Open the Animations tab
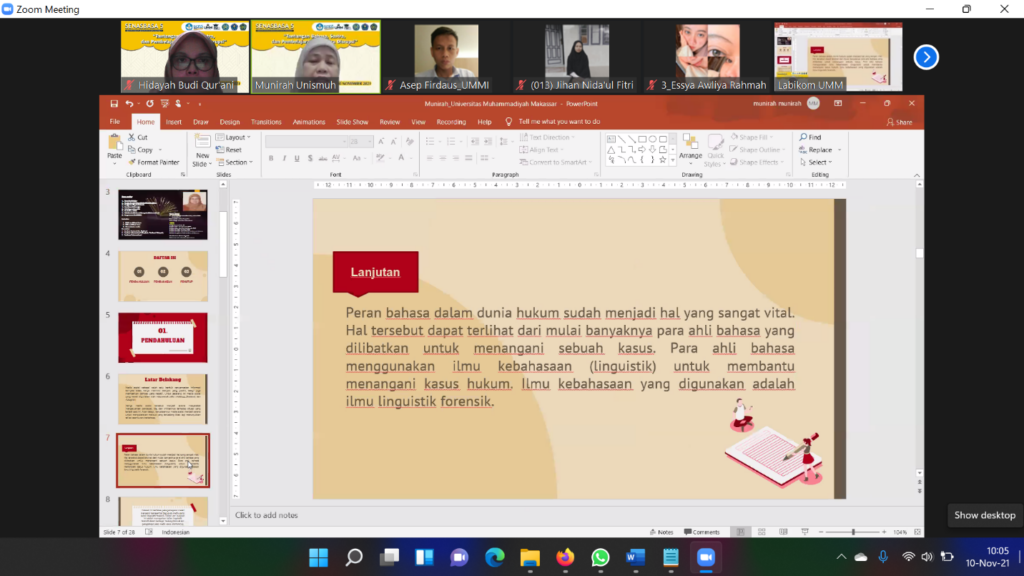Viewport: 1024px width, 576px height. pyautogui.click(x=308, y=121)
